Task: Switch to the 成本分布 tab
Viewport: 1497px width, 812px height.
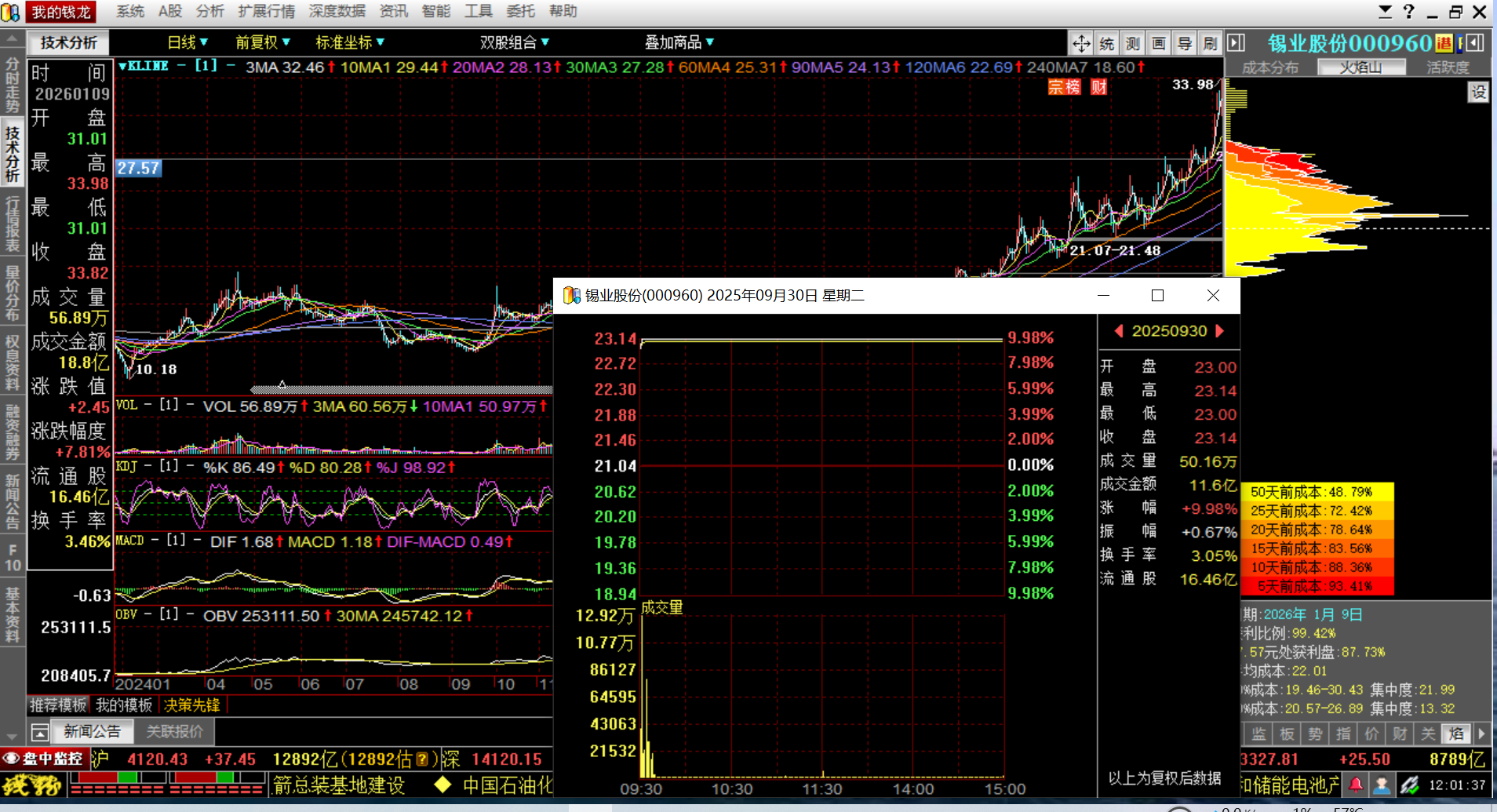Action: (x=1270, y=67)
